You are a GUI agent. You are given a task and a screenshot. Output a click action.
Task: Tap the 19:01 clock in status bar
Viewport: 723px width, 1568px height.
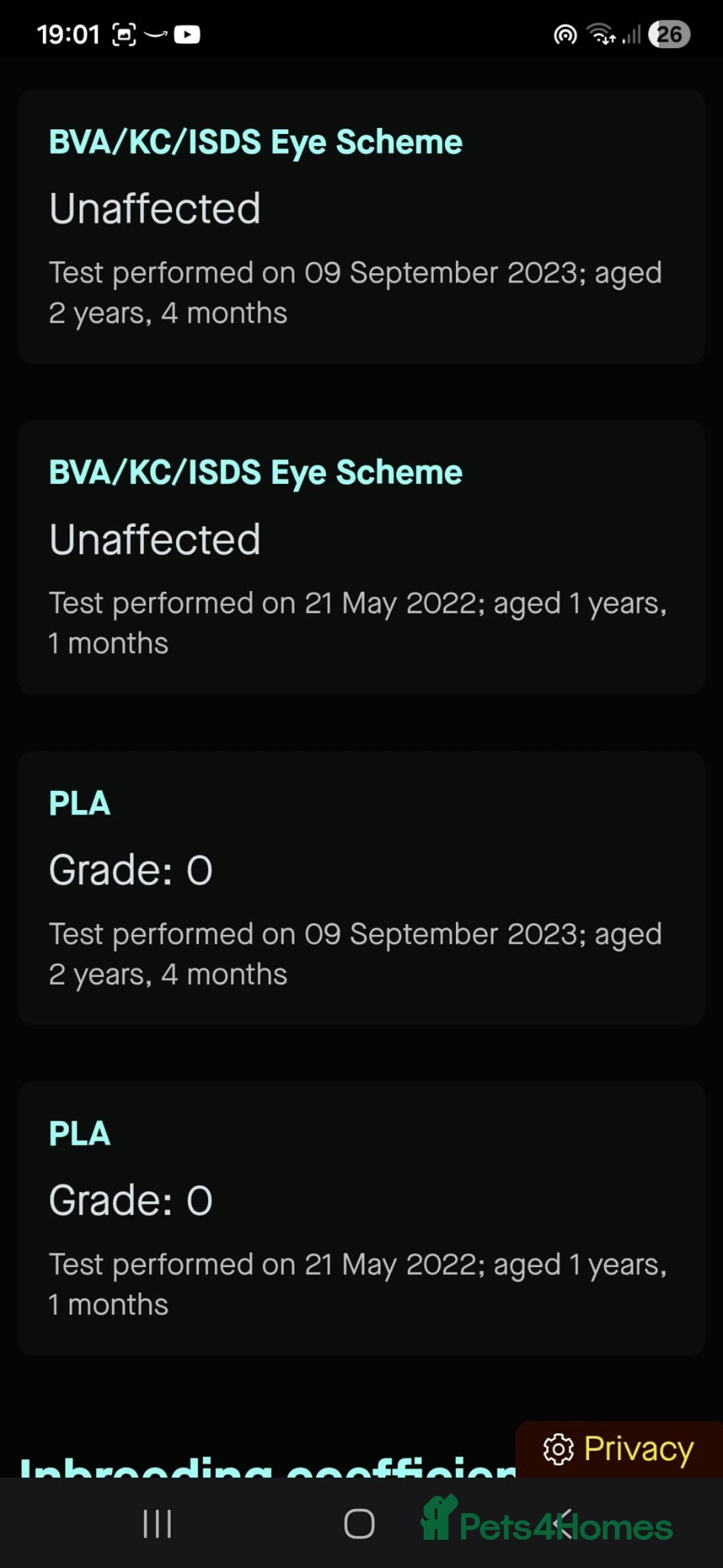coord(68,34)
